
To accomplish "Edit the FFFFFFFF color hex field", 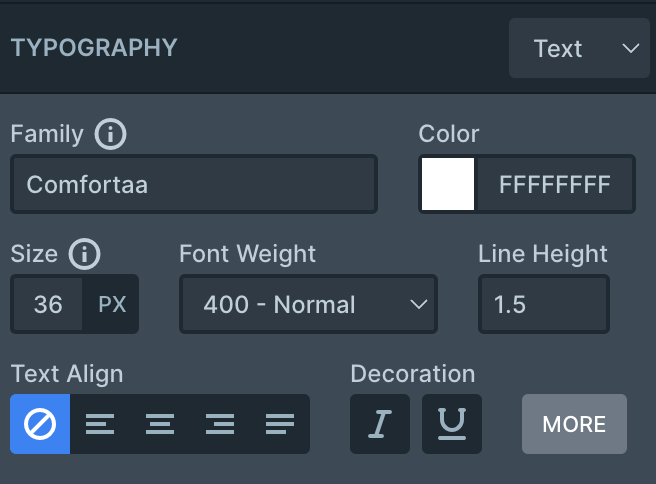I will [x=555, y=184].
